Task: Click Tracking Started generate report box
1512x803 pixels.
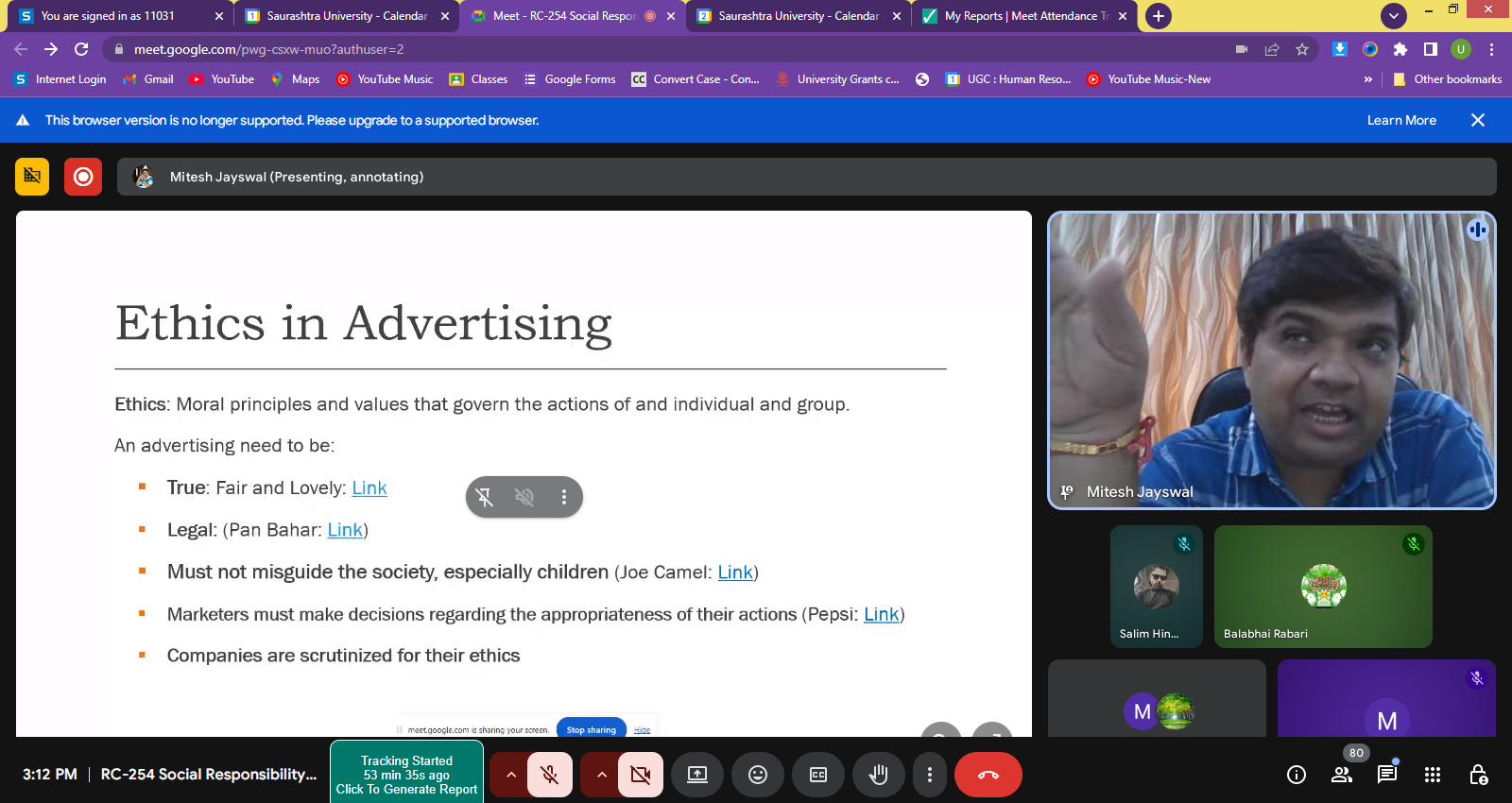Action: (406, 775)
